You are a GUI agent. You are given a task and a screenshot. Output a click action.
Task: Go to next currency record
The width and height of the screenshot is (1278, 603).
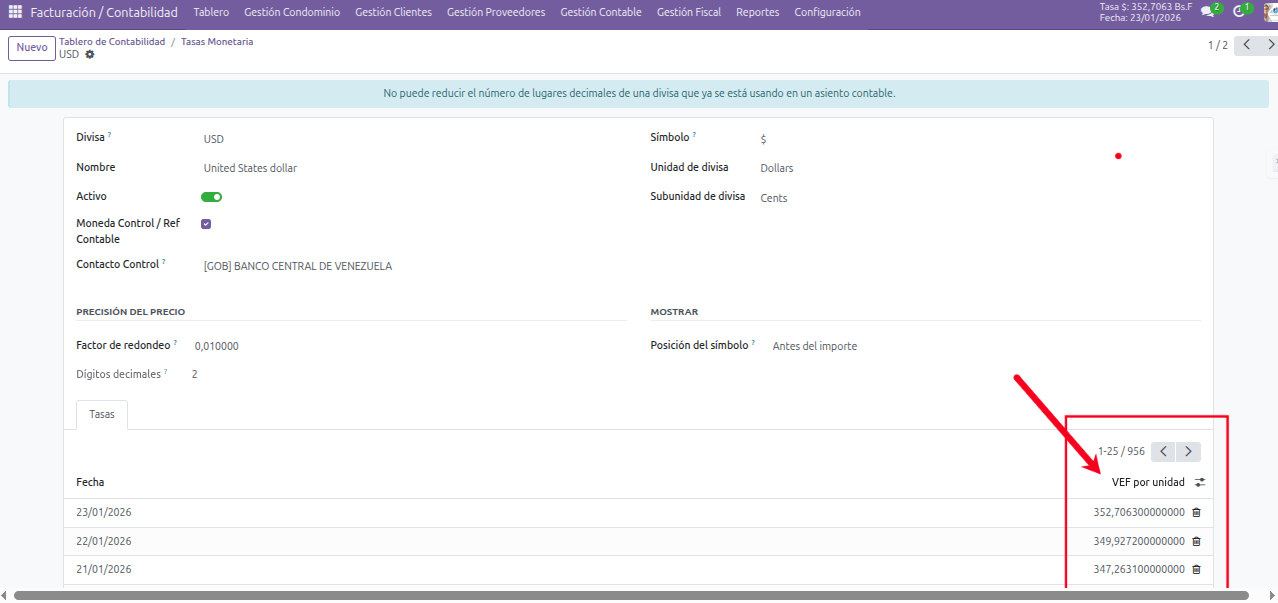coord(1271,45)
